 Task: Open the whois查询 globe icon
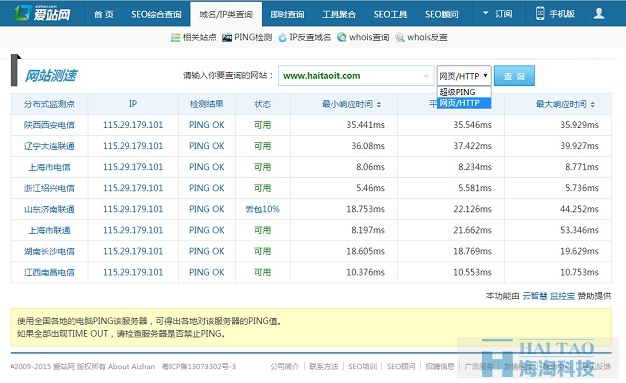coord(342,37)
